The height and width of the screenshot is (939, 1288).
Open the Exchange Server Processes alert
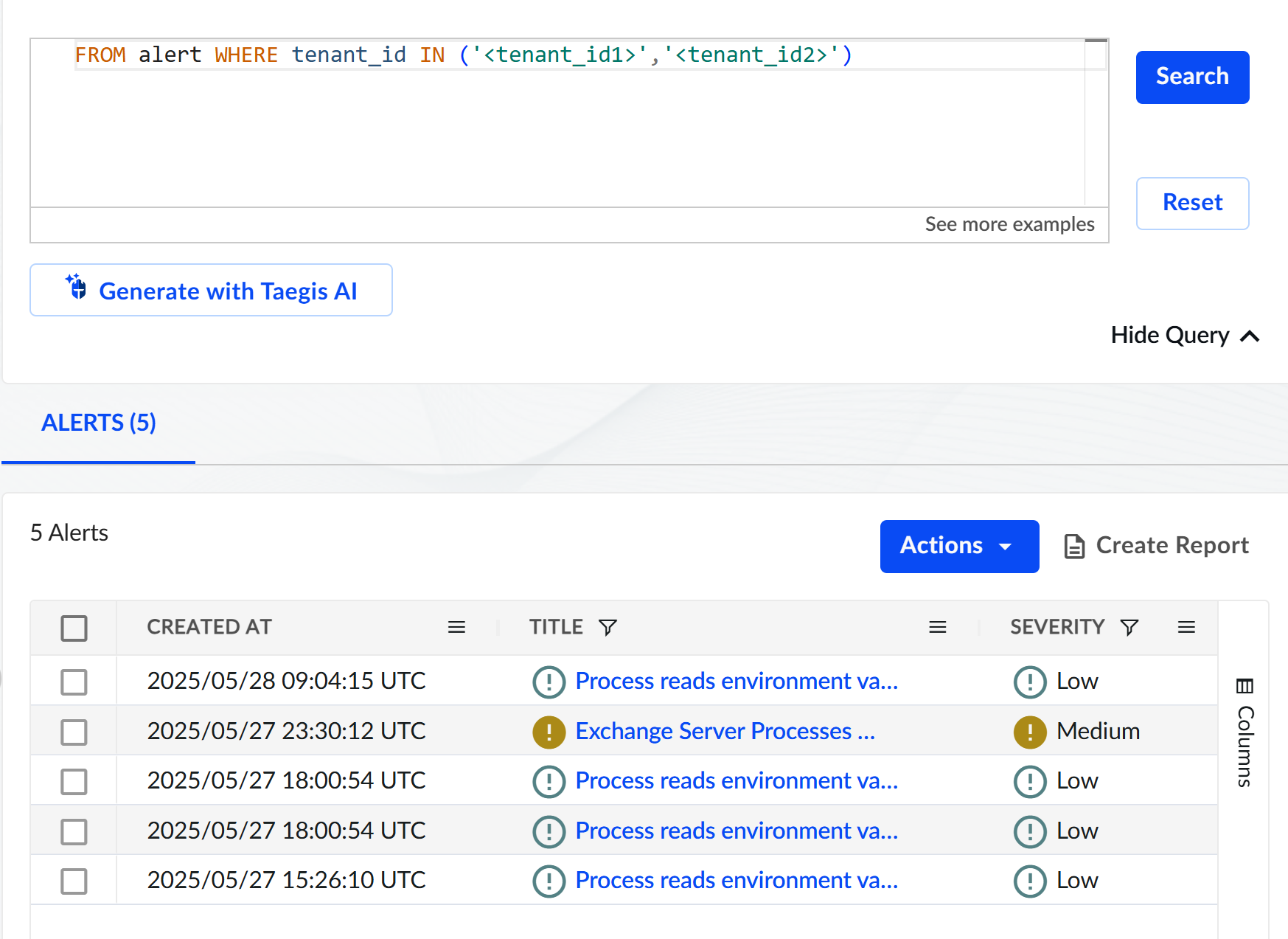[725, 732]
